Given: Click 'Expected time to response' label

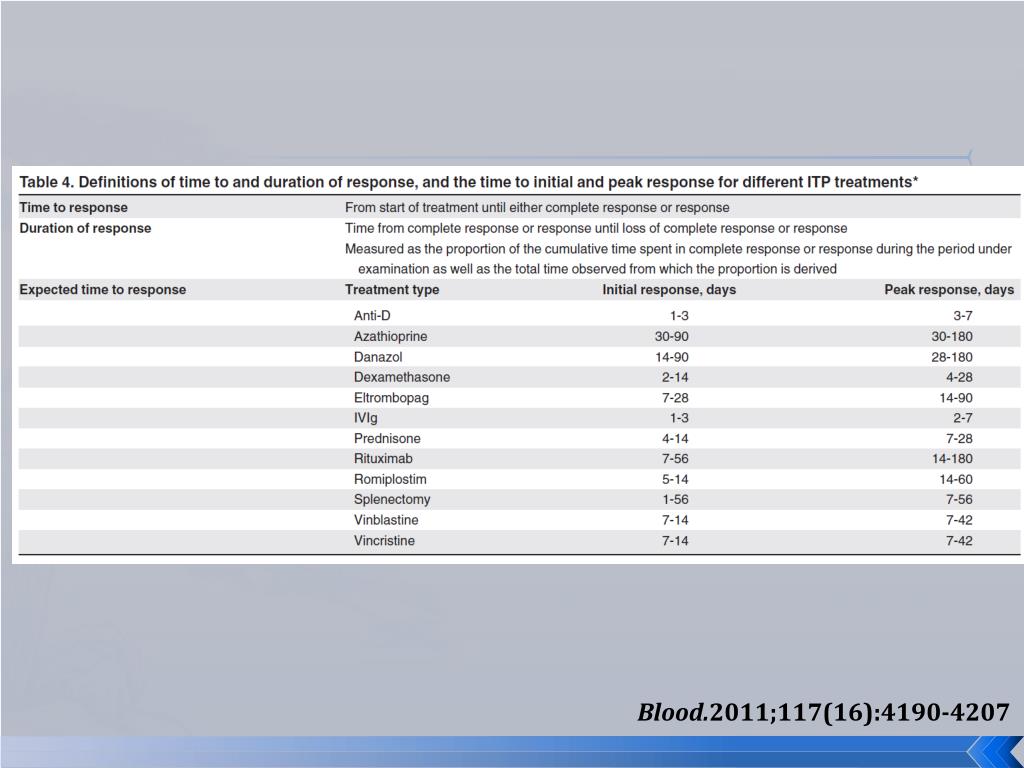Looking at the screenshot, I should point(103,289).
